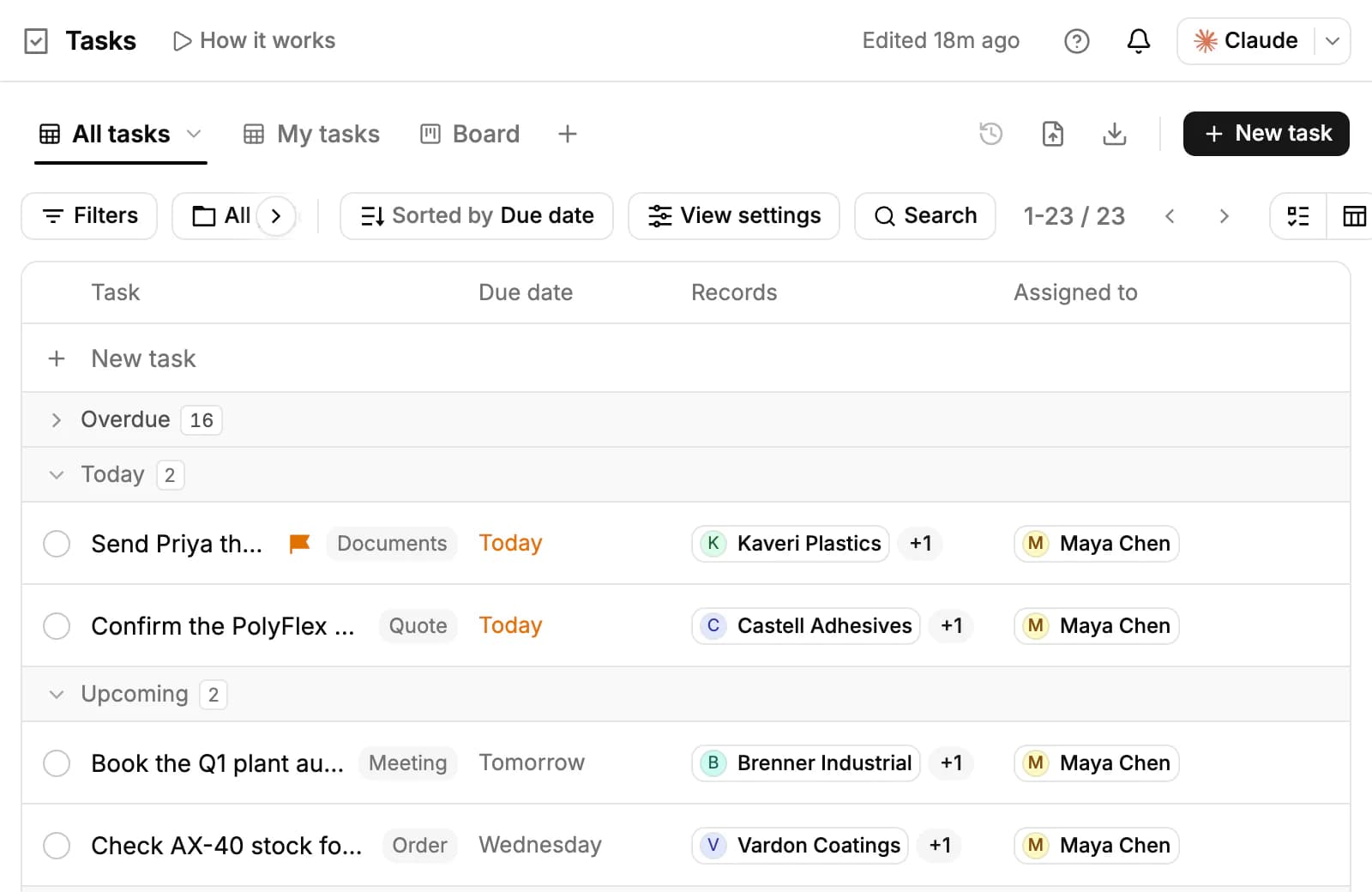
Task: Switch to the My tasks tab
Action: [312, 134]
